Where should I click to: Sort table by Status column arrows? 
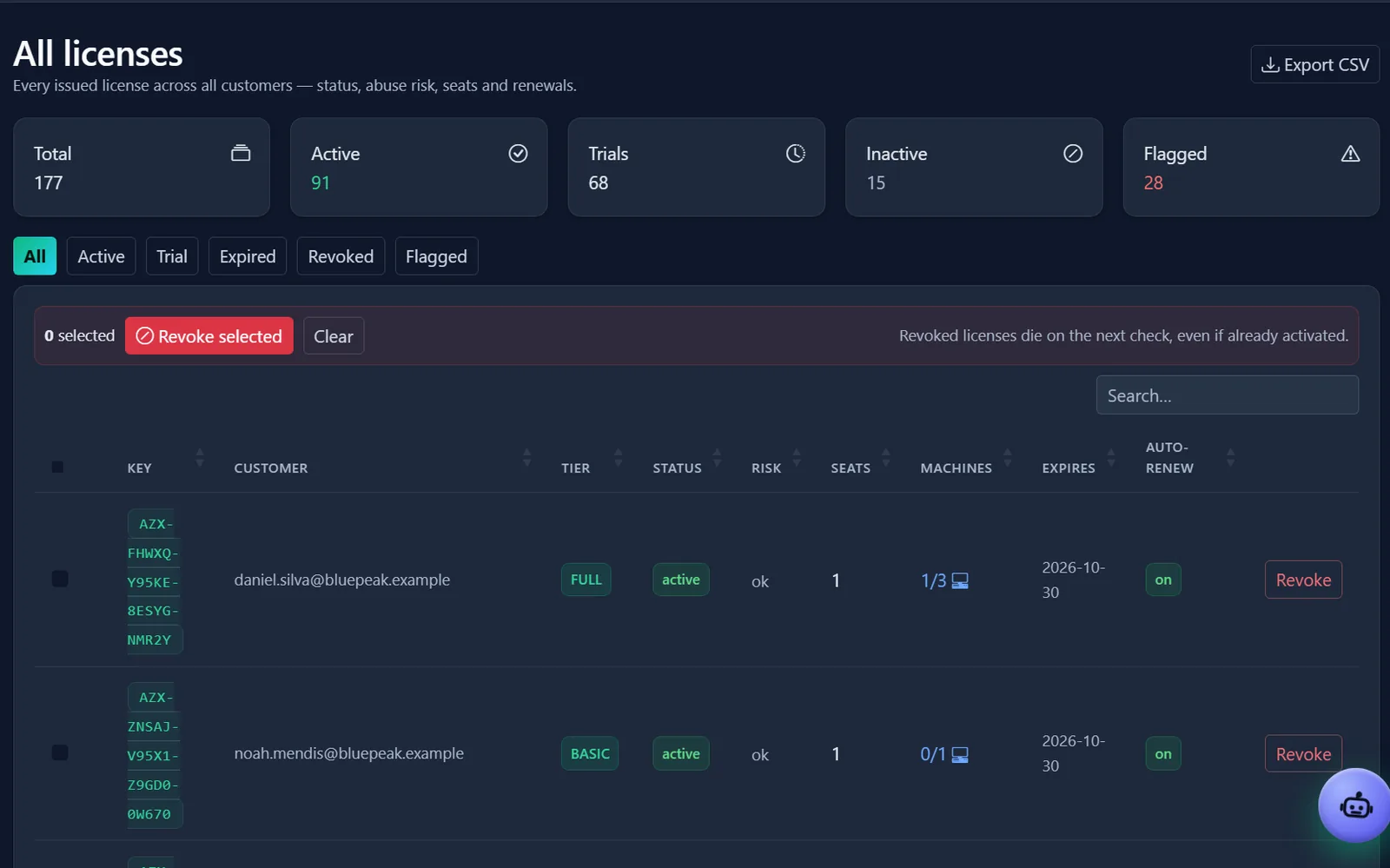[717, 457]
